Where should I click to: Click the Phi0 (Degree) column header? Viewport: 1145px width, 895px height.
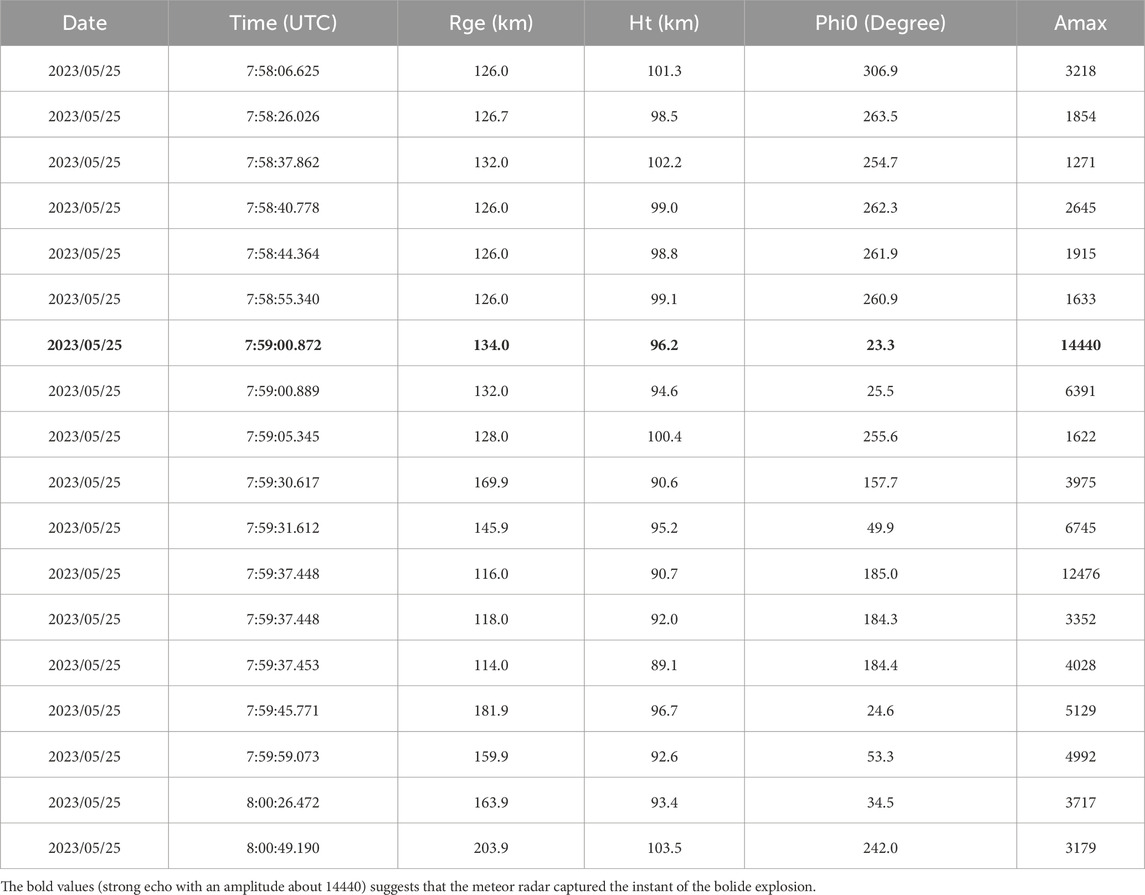(x=880, y=22)
